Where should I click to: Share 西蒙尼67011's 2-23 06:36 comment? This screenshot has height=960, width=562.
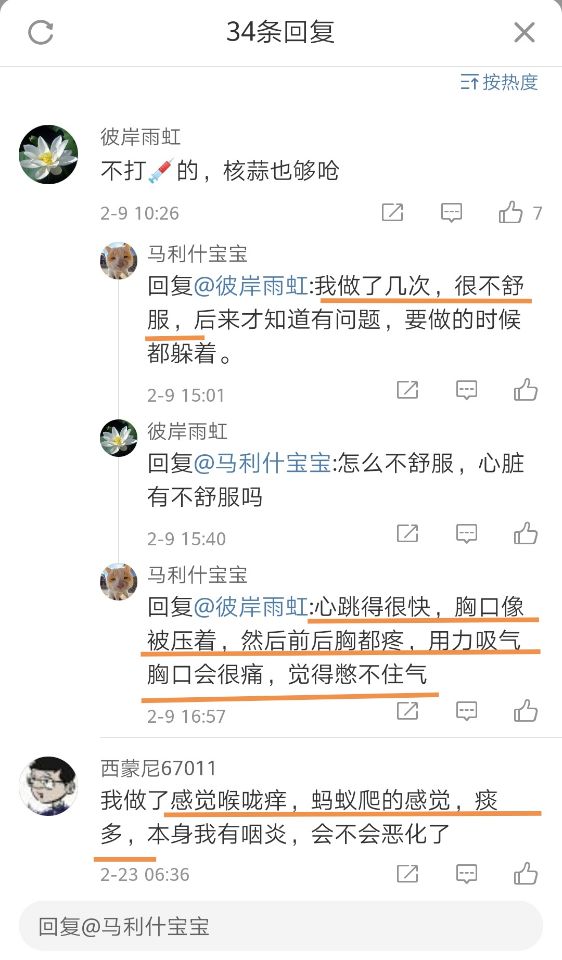click(408, 873)
